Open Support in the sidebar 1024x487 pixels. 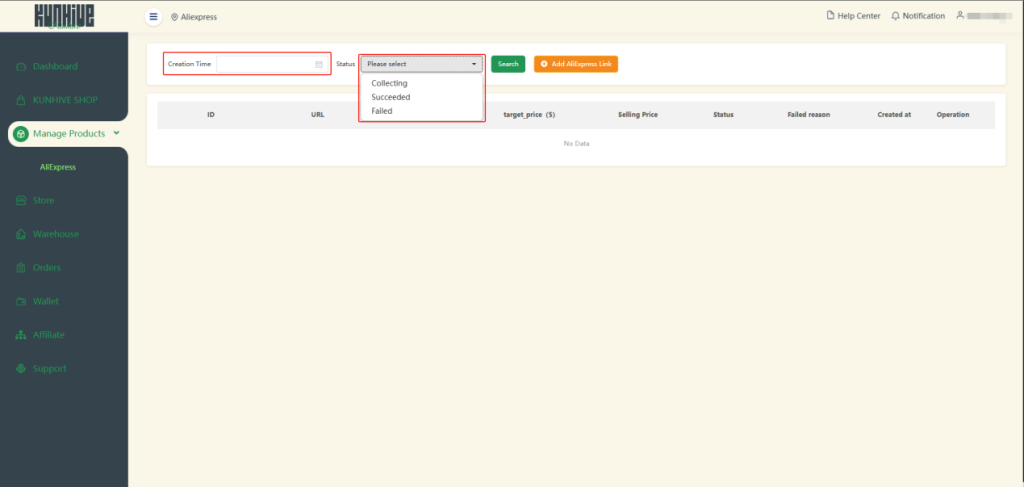pos(50,369)
